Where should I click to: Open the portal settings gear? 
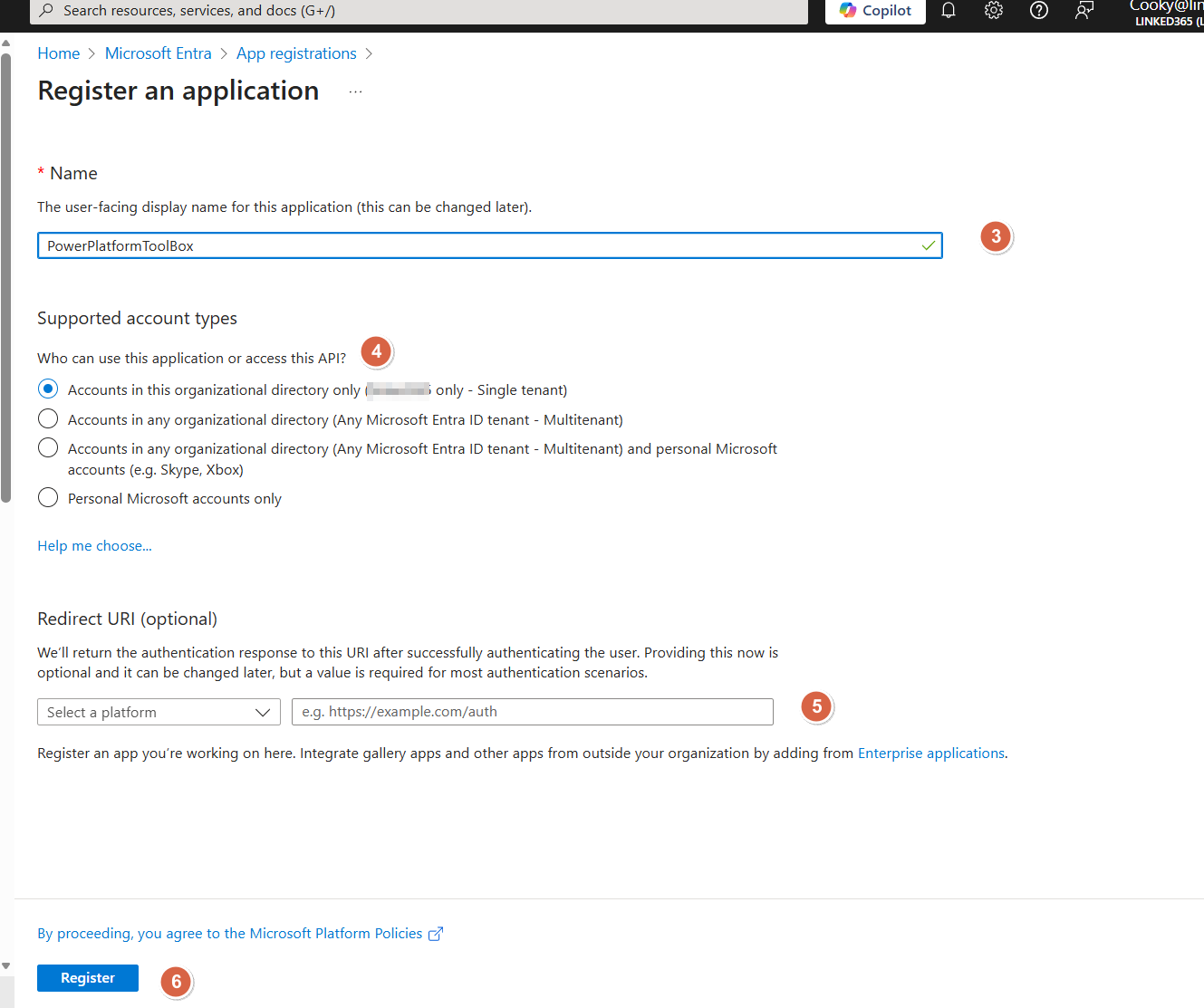pyautogui.click(x=993, y=10)
